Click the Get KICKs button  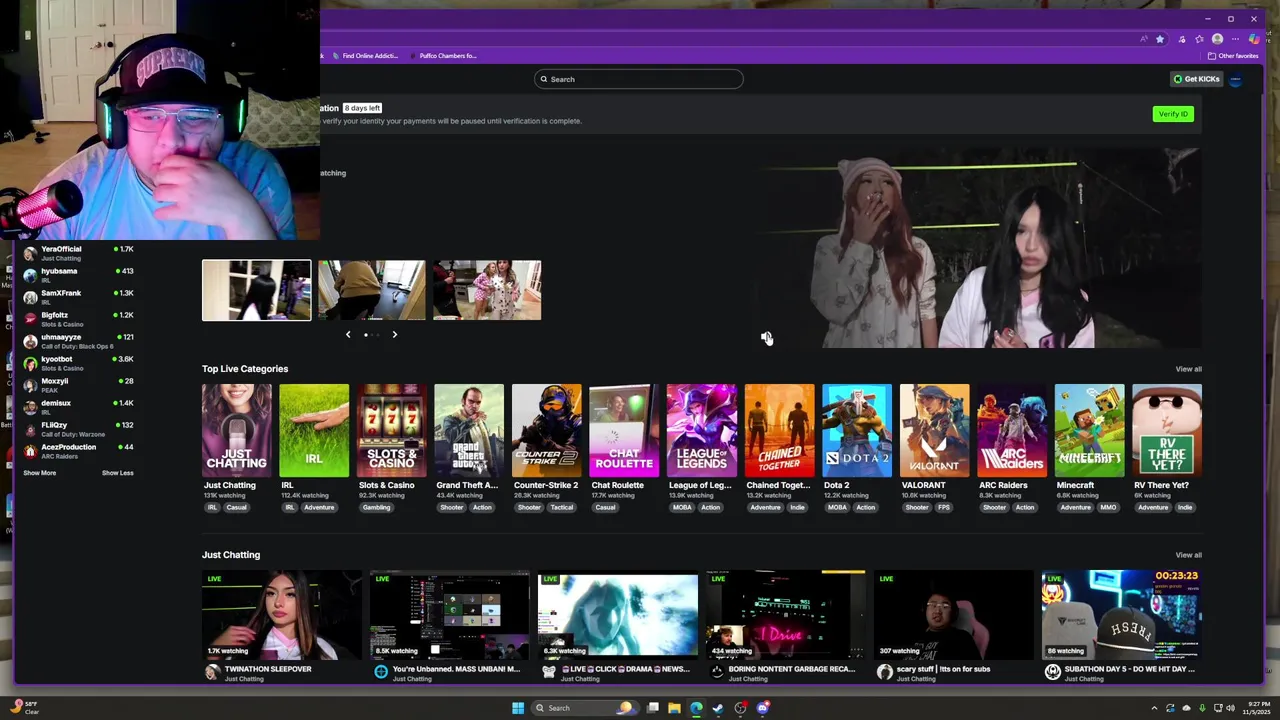coord(1196,79)
